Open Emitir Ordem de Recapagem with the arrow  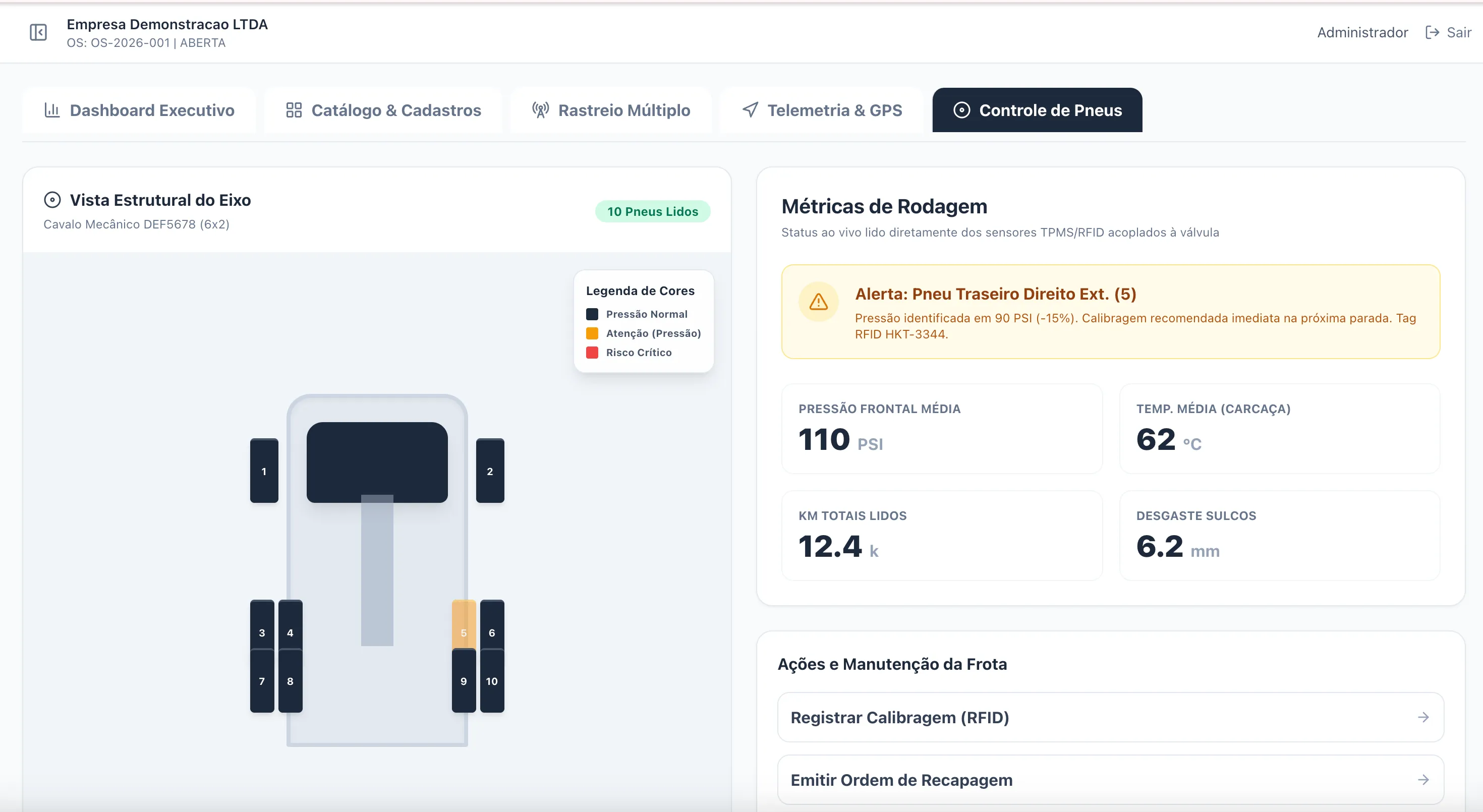pyautogui.click(x=1423, y=780)
